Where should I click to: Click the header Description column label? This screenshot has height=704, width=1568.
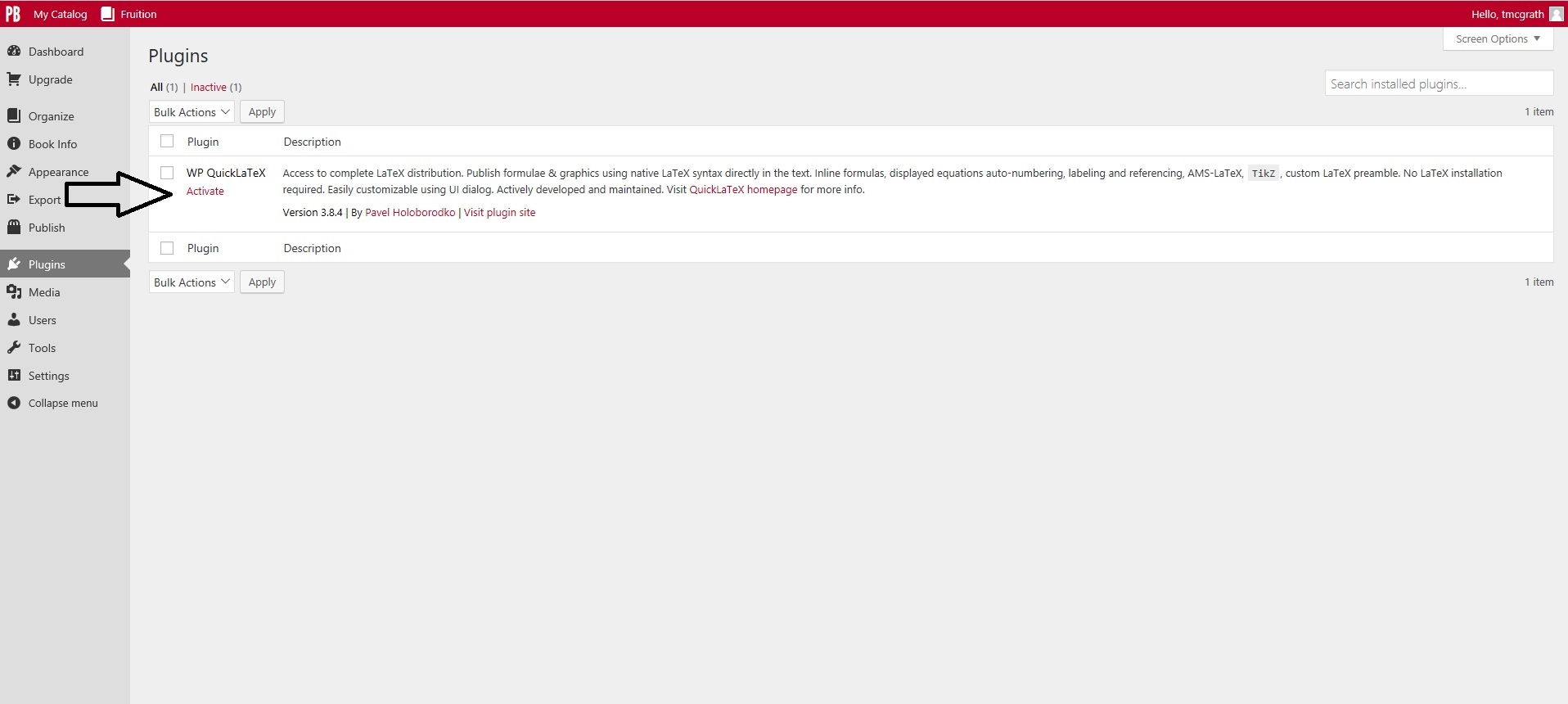pos(312,142)
